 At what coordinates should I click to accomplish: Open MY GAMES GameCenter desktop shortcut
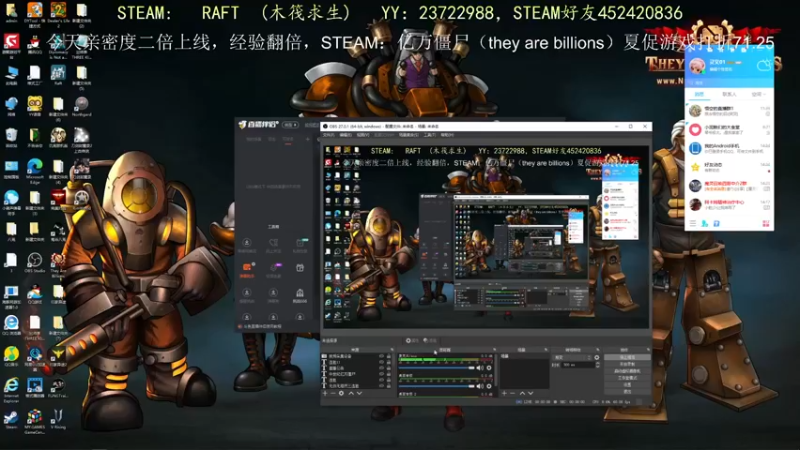[35, 421]
